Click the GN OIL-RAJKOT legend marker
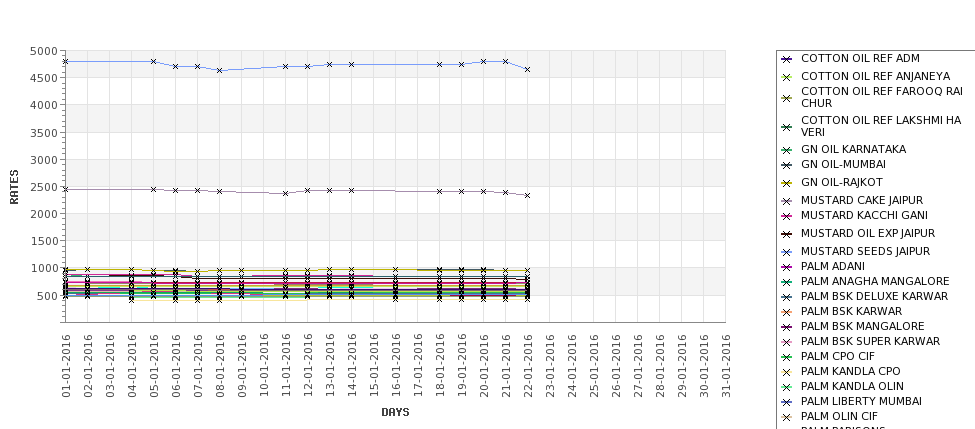 [x=787, y=183]
